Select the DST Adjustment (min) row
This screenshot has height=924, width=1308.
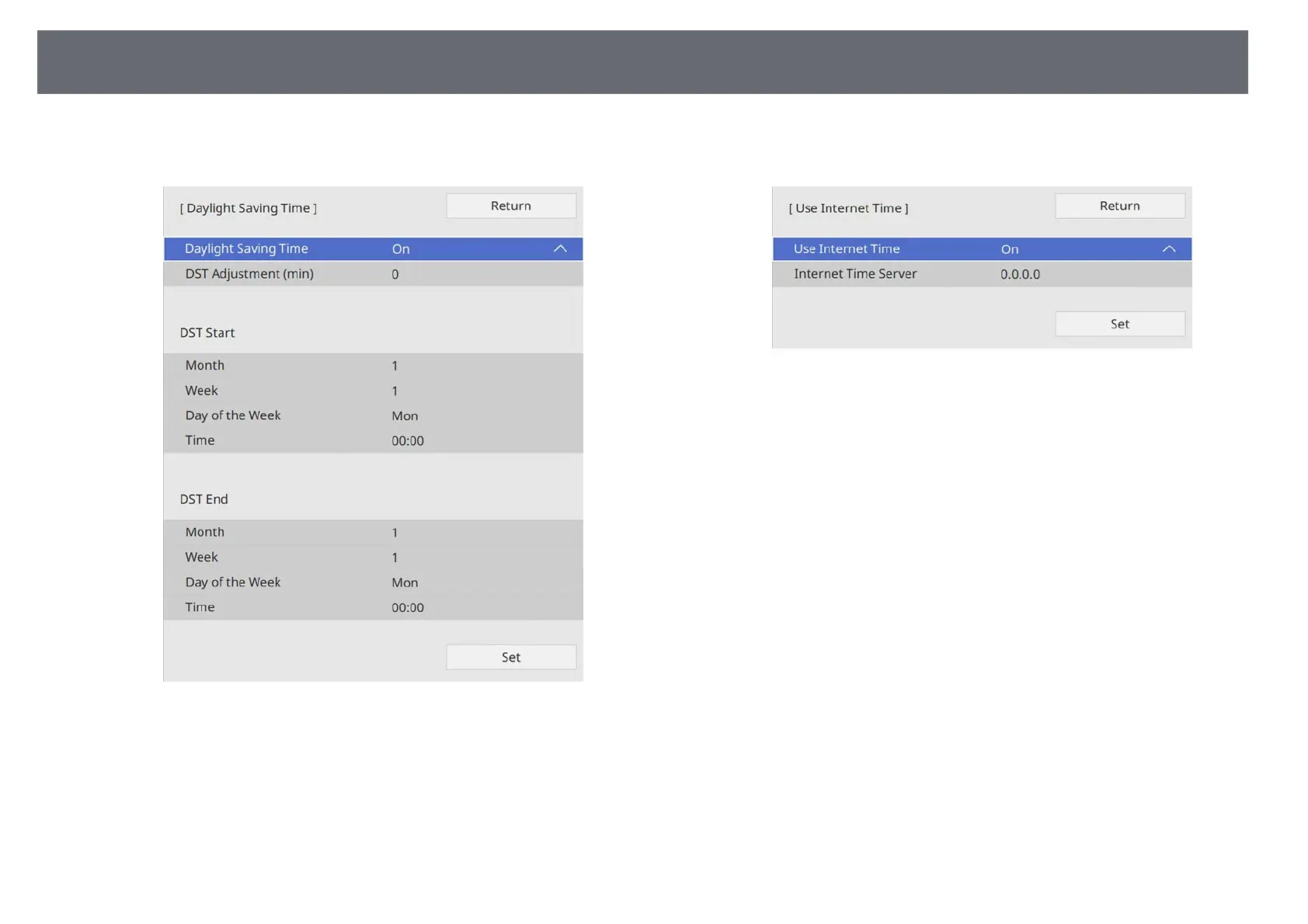(373, 274)
